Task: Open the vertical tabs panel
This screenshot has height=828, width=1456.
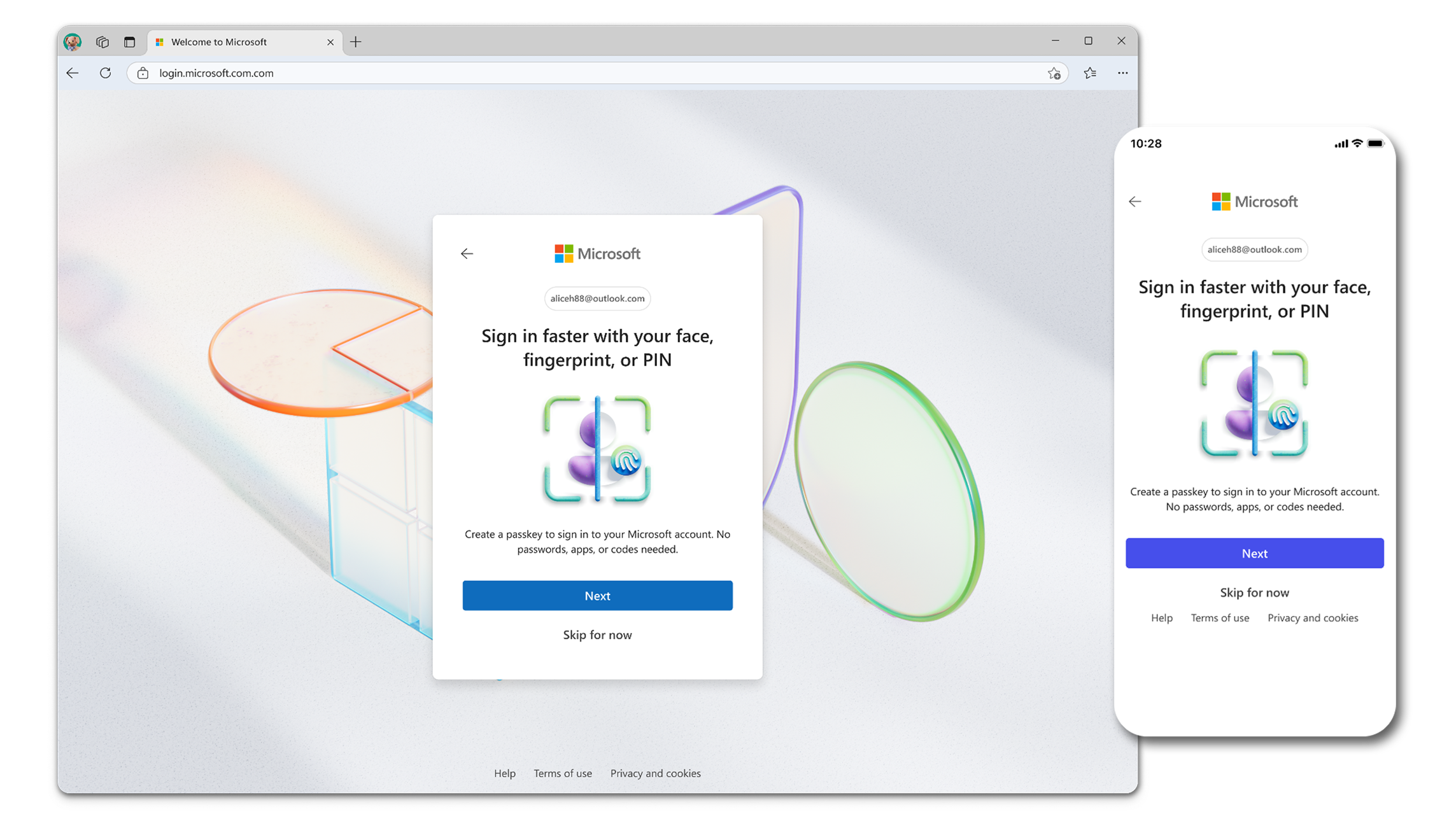Action: (129, 41)
